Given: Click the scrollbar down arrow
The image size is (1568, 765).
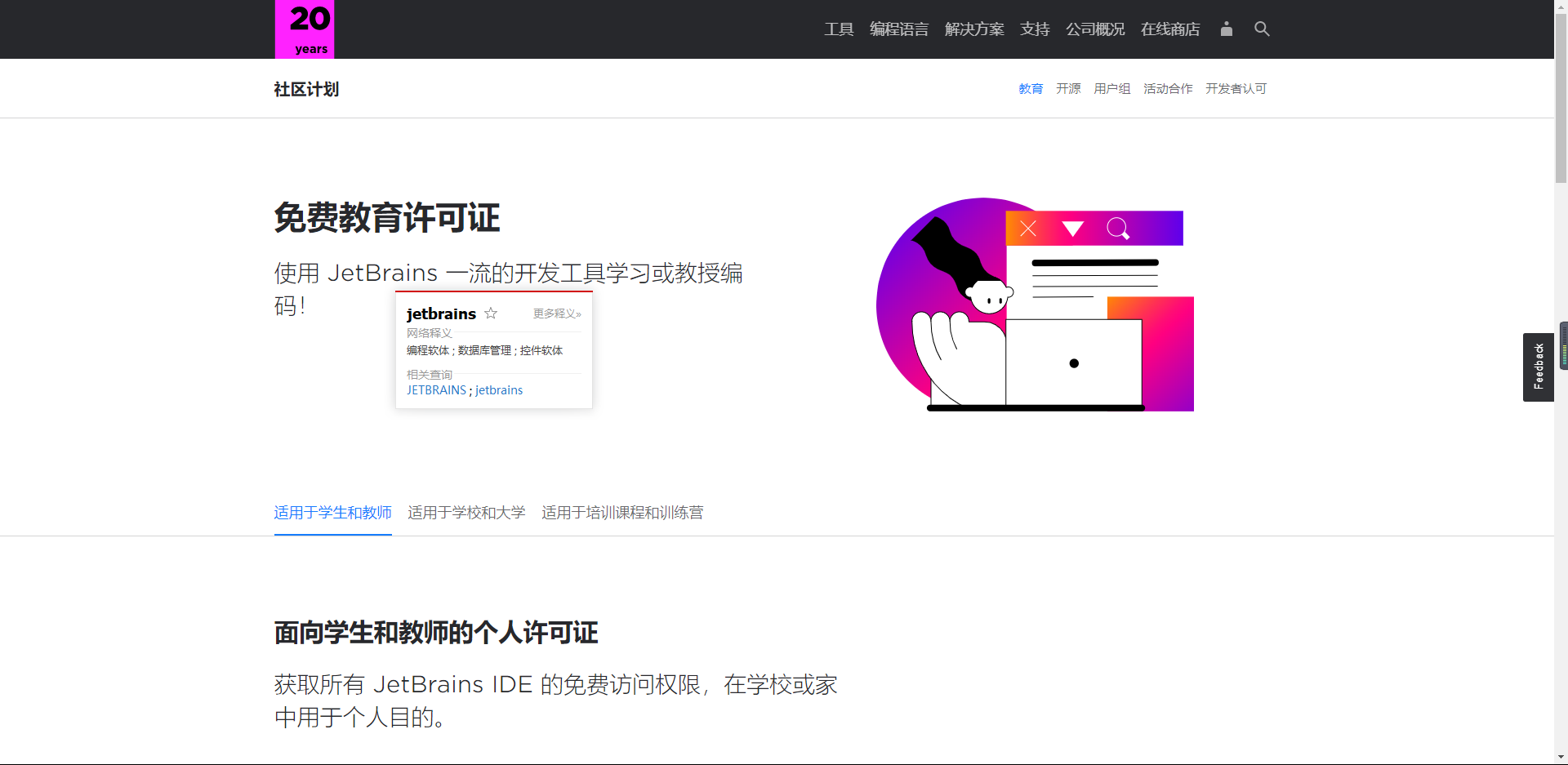Looking at the screenshot, I should click(x=1561, y=756).
